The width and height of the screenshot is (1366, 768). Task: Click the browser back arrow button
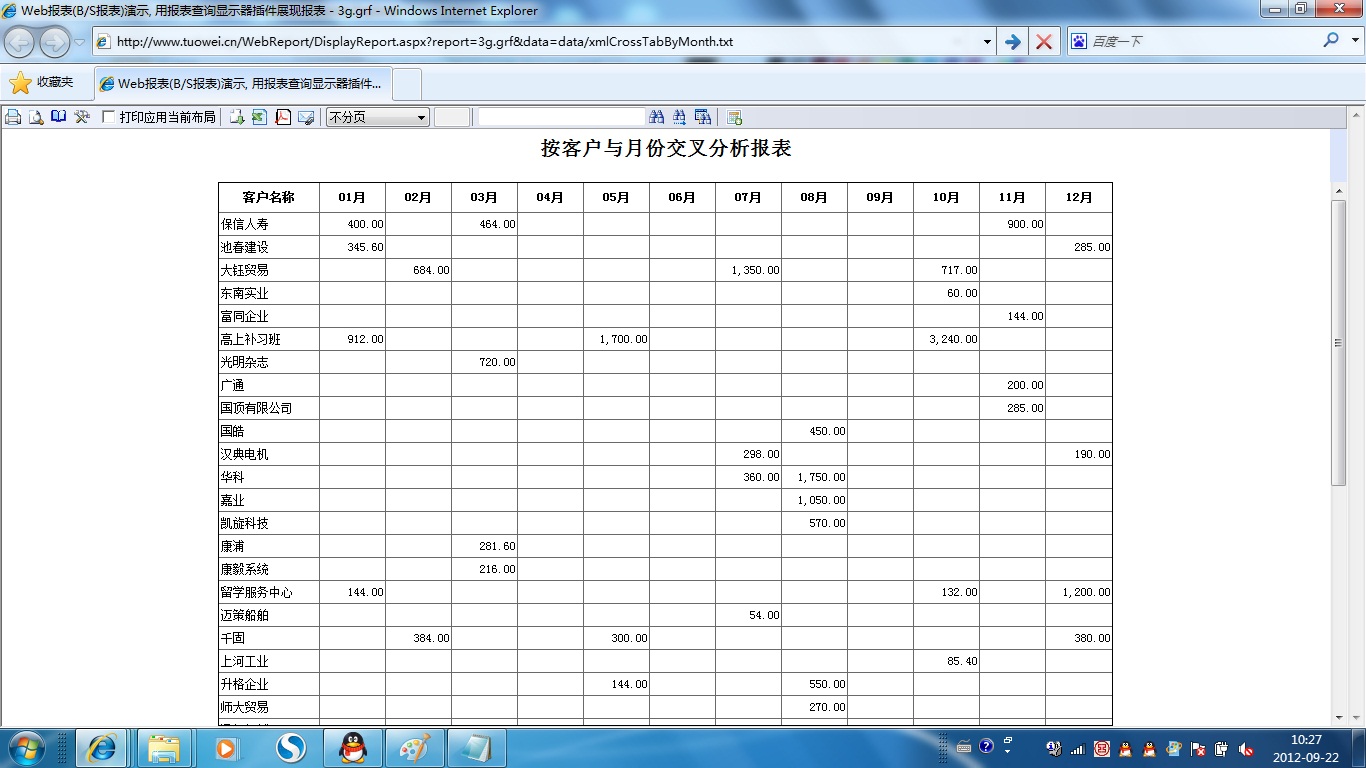[x=20, y=42]
